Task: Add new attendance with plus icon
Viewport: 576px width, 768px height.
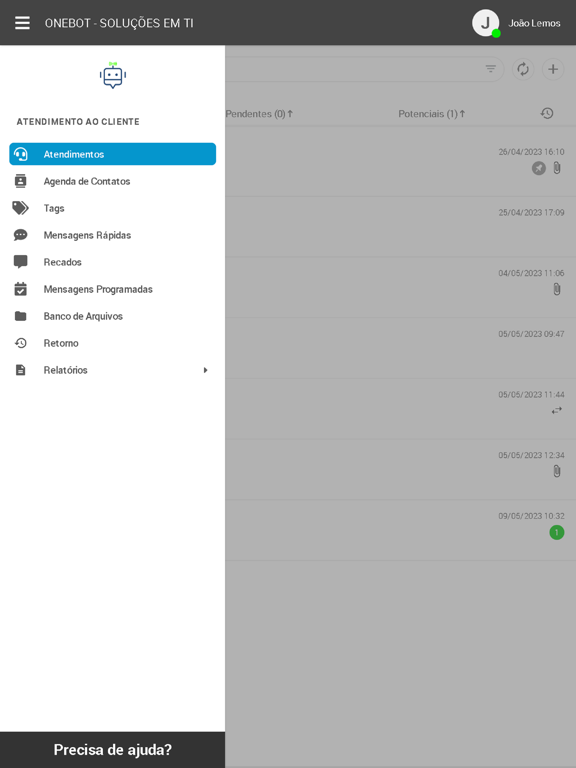Action: pyautogui.click(x=553, y=69)
